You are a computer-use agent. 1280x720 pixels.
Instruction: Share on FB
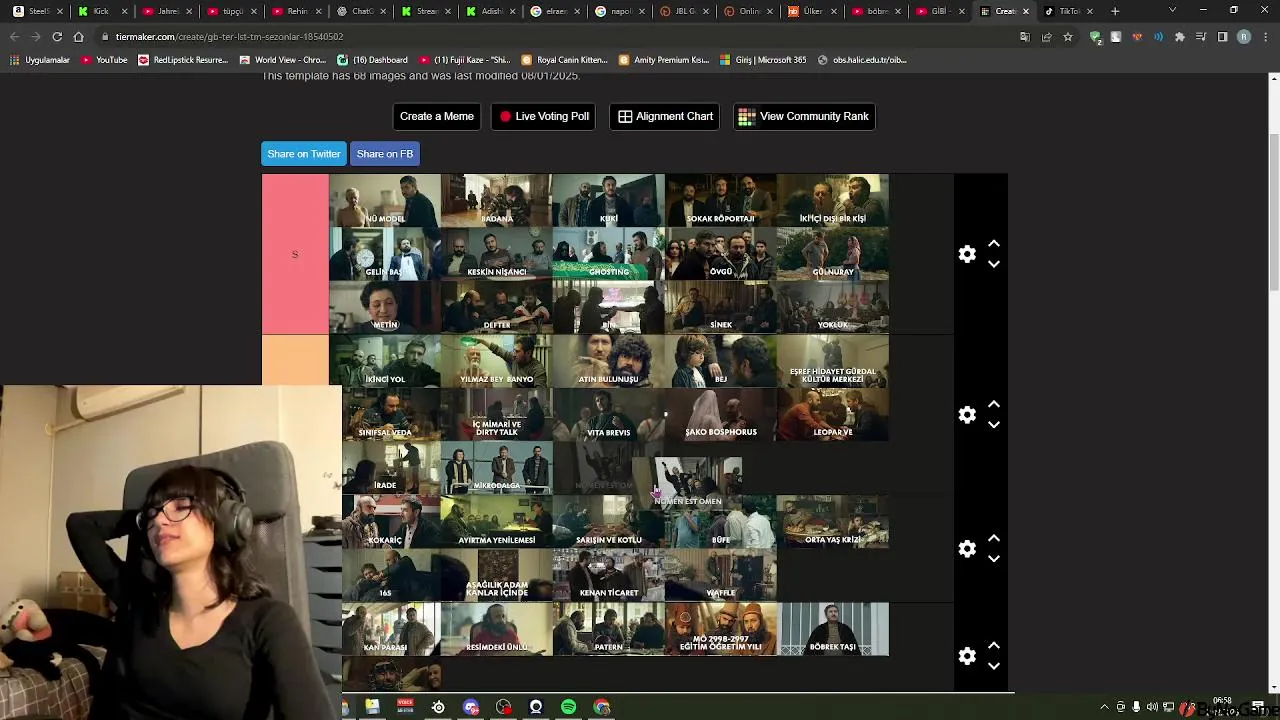385,154
